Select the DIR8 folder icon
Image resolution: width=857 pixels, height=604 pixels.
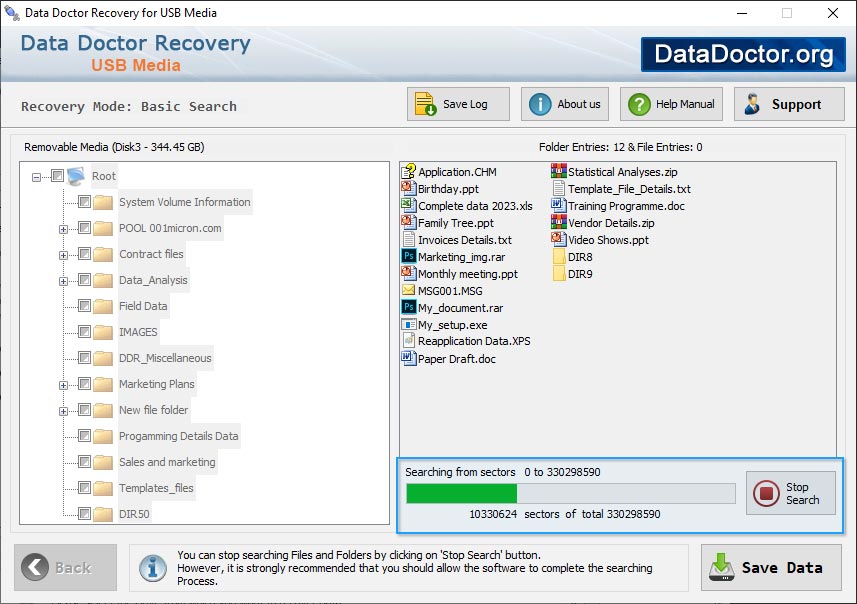[559, 256]
